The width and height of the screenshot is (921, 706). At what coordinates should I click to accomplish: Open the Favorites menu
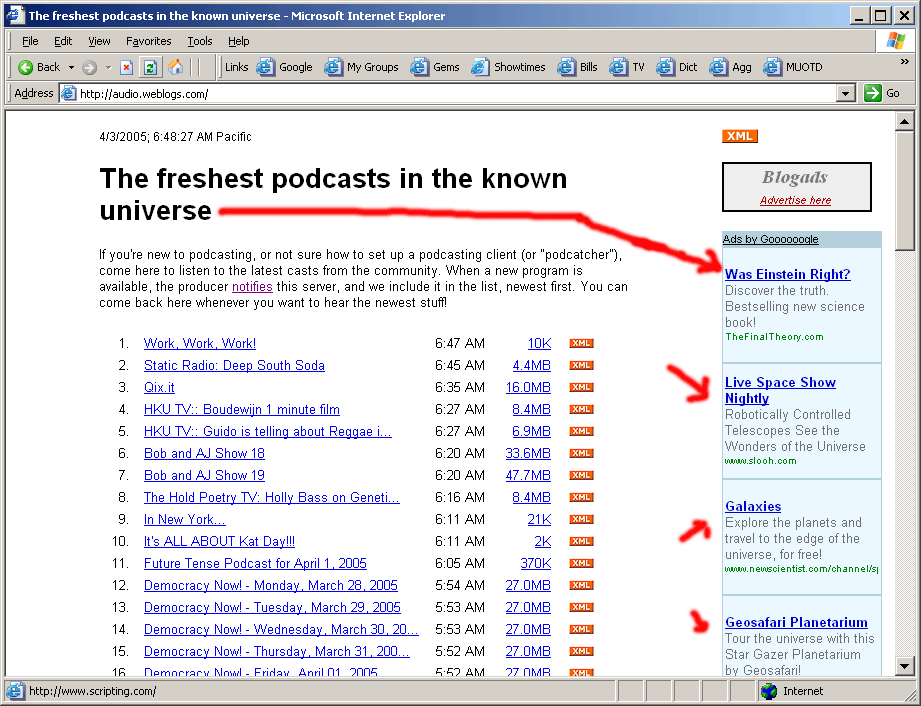tap(148, 41)
